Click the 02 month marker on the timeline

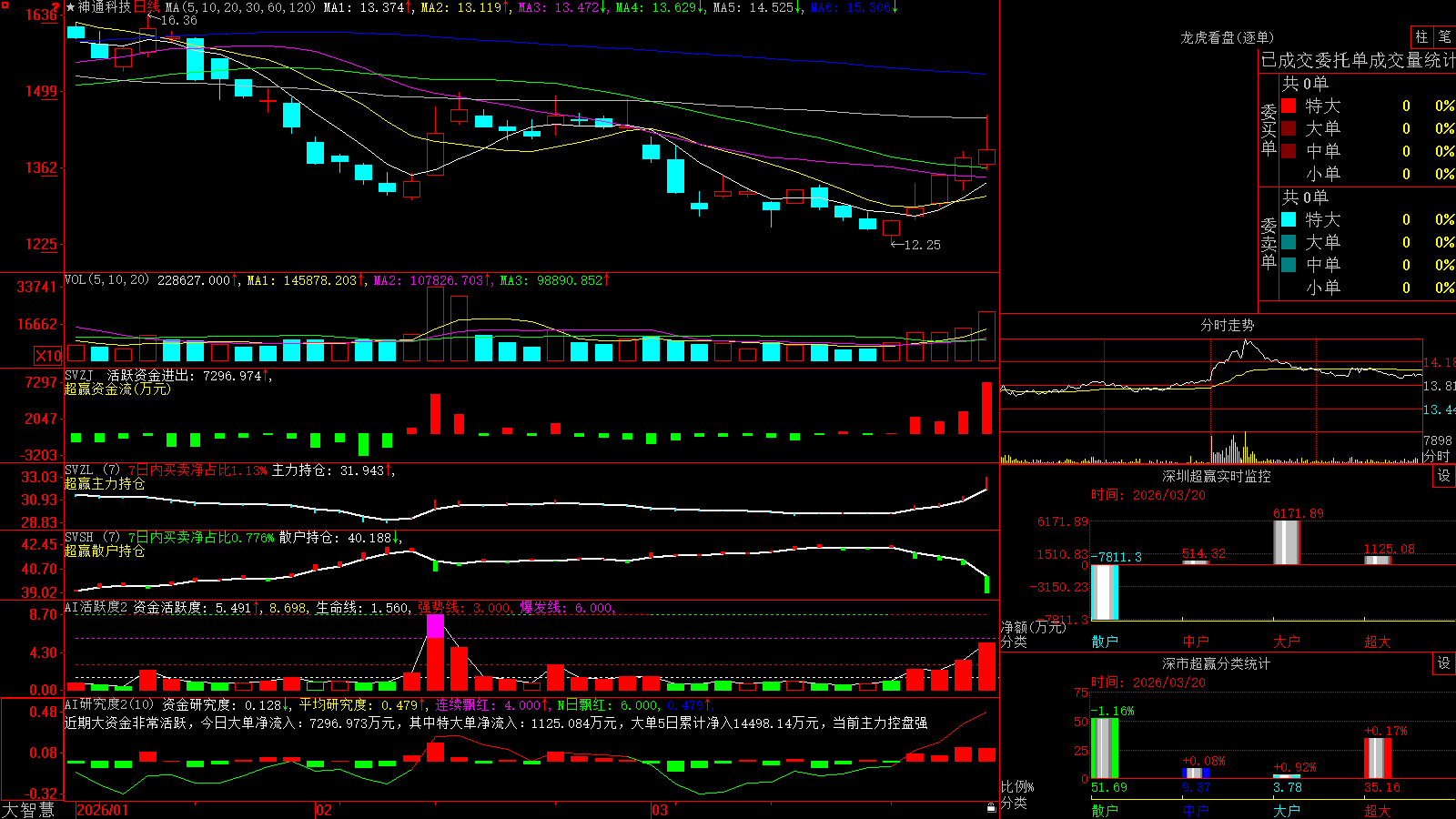(323, 810)
